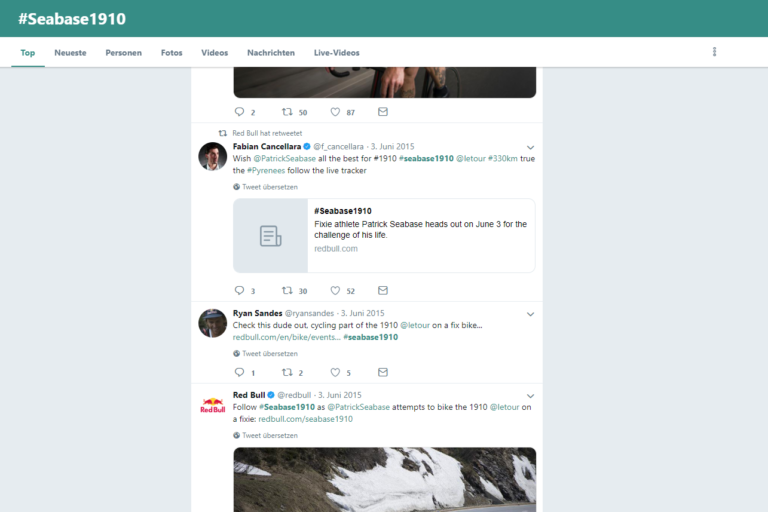The width and height of the screenshot is (768, 512).
Task: Open @PatrickSeabase mention in Red Bull's tweet
Action: tap(359, 407)
